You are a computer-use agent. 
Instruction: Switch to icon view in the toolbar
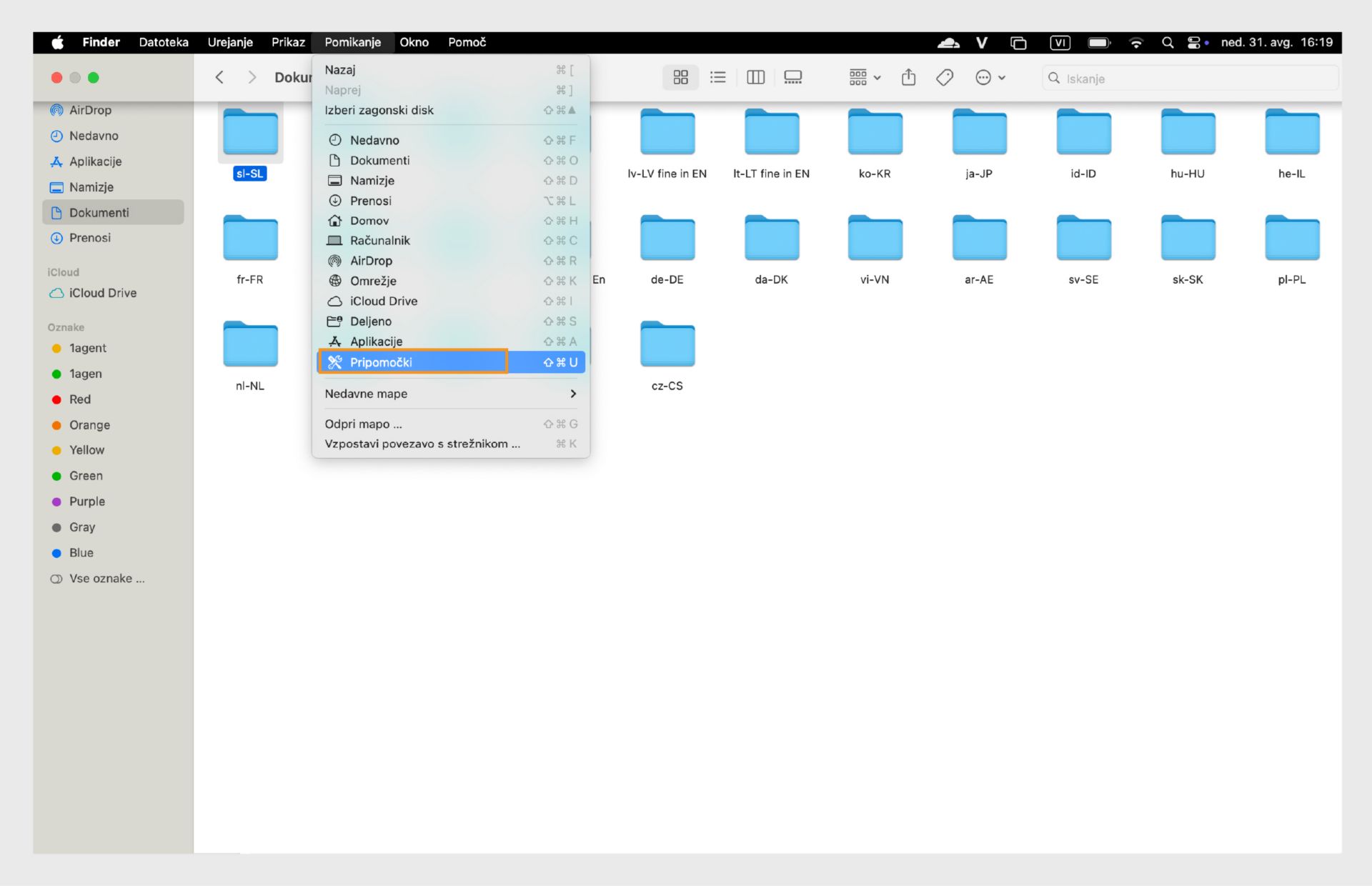680,77
